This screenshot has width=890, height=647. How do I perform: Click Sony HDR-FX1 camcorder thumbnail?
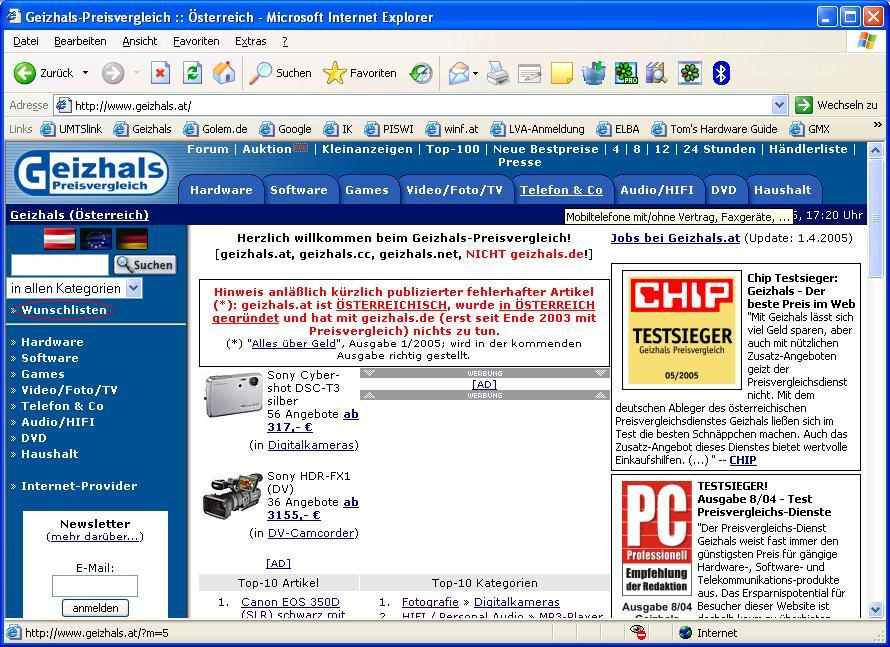point(233,497)
